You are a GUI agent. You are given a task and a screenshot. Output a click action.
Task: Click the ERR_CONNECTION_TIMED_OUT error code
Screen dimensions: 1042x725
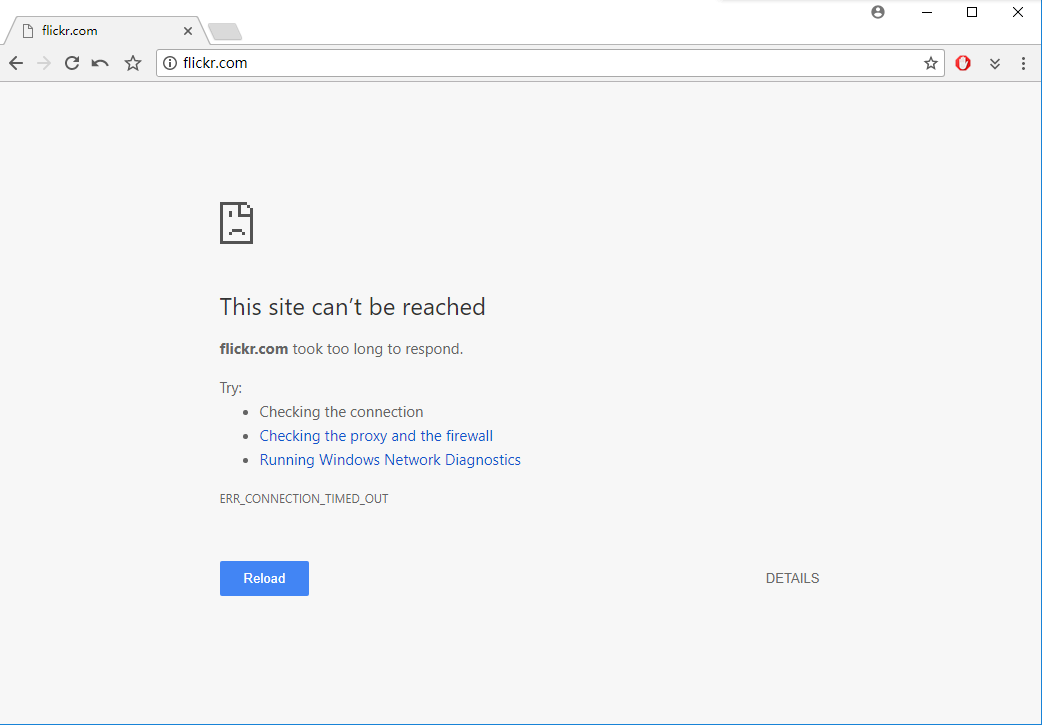tap(304, 499)
